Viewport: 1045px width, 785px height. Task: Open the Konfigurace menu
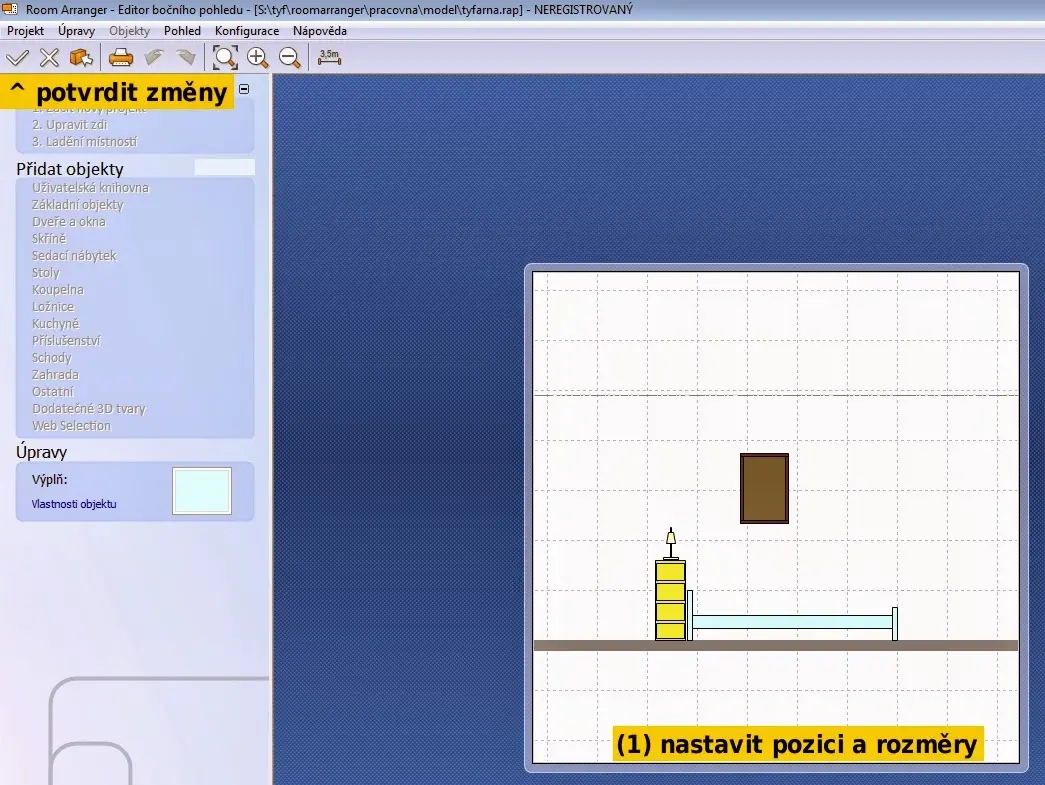click(x=247, y=31)
